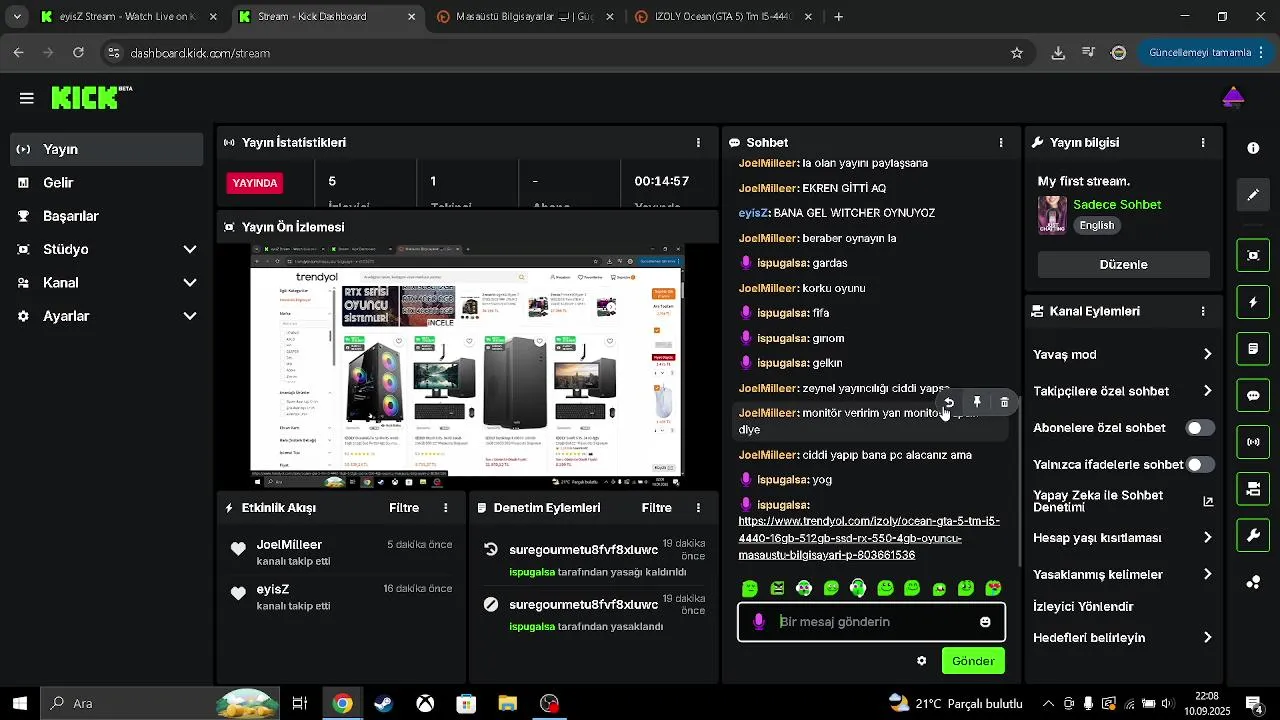This screenshot has width=1280, height=720.
Task: Open the Steam icon in the Windows taskbar
Action: pos(383,703)
